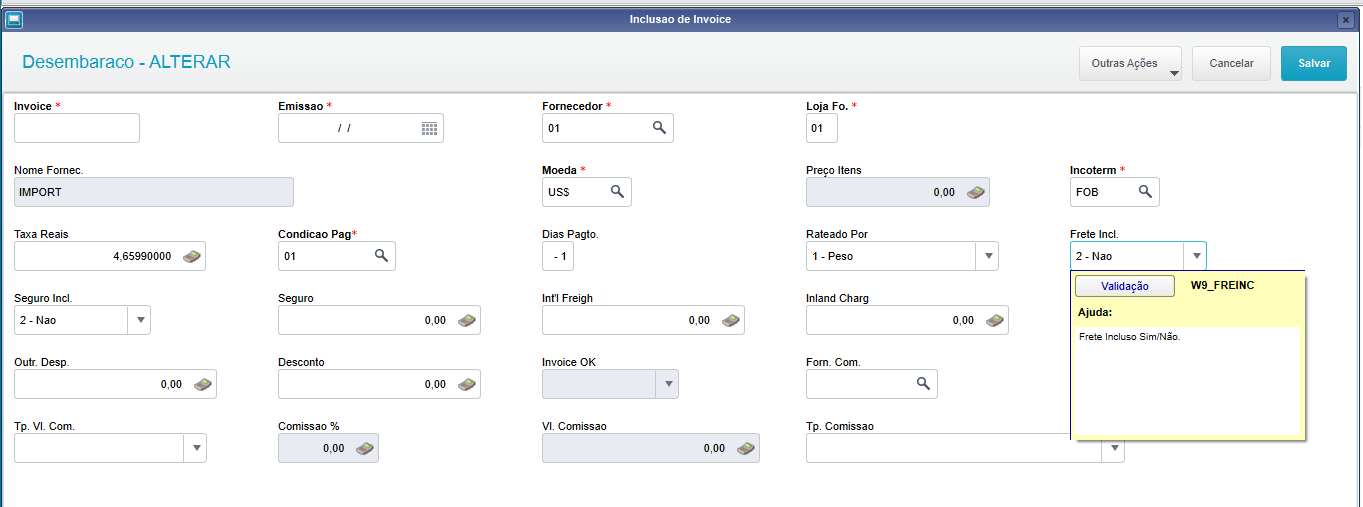
Task: Expand the Invoice OK dropdown
Action: [x=667, y=384]
